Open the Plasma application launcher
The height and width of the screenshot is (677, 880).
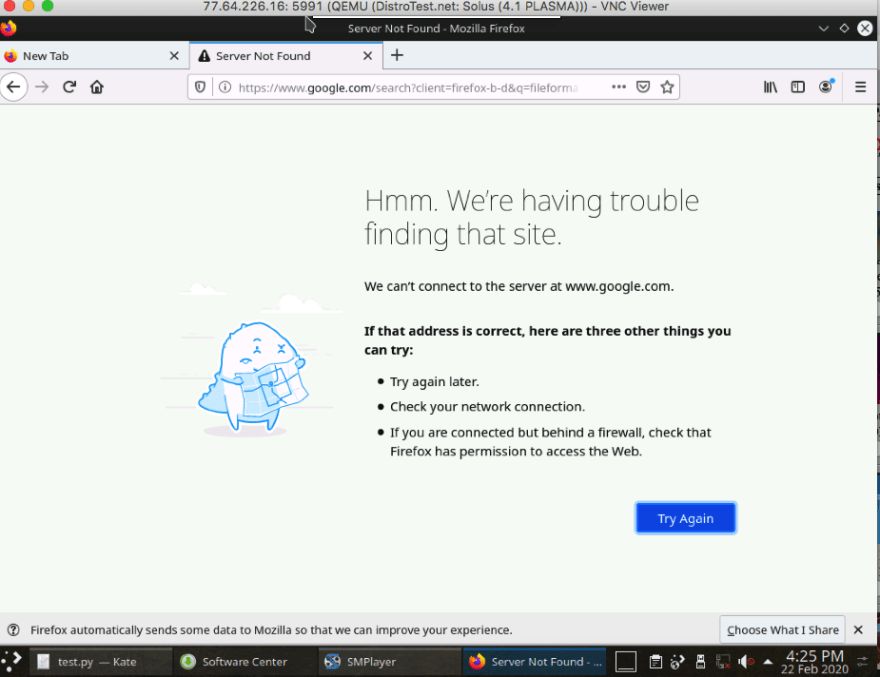click(12, 661)
